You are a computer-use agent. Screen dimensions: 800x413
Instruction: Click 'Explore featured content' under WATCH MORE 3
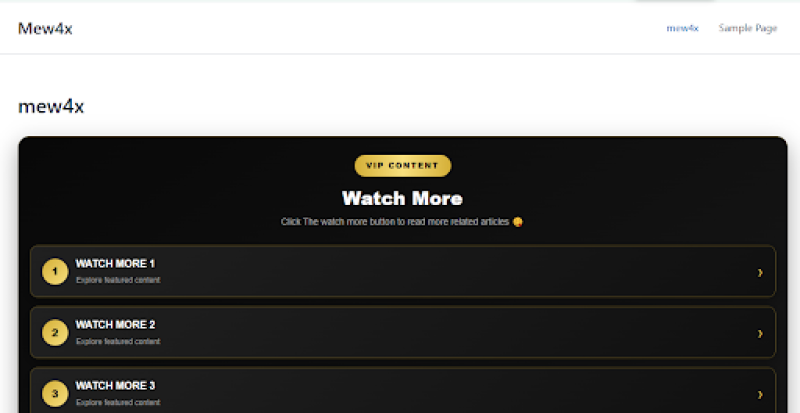[118, 403]
